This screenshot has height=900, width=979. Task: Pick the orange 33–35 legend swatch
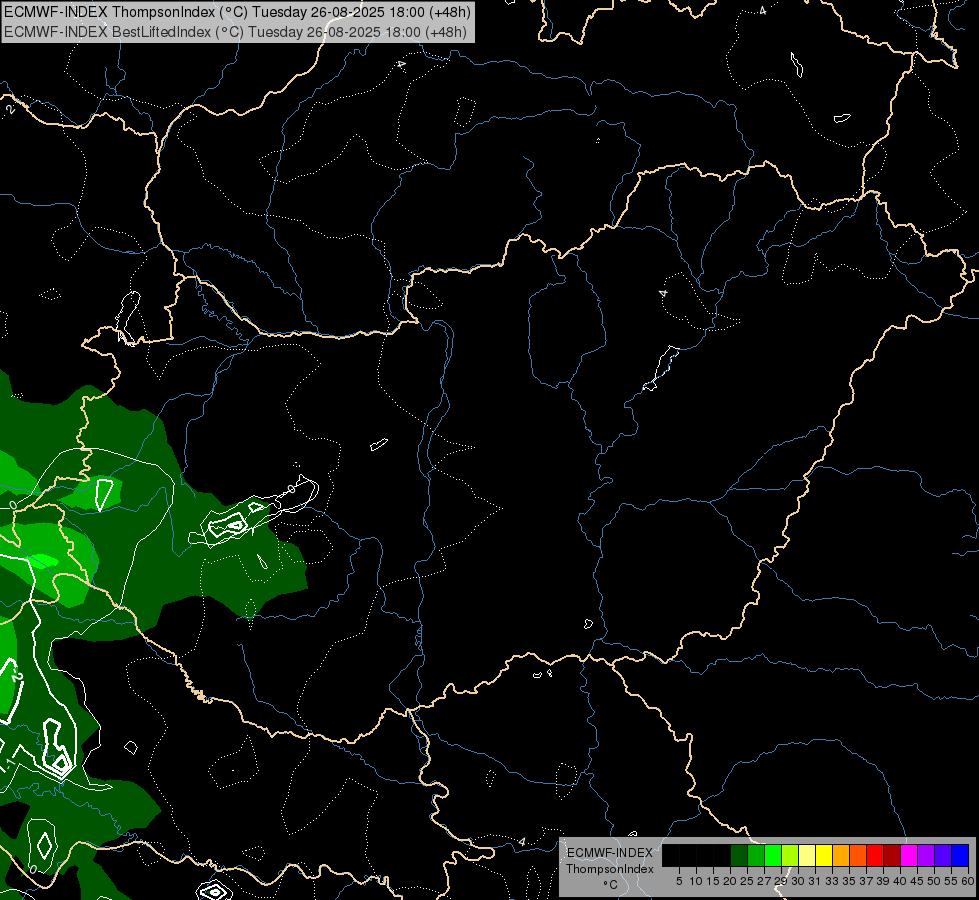click(x=841, y=855)
